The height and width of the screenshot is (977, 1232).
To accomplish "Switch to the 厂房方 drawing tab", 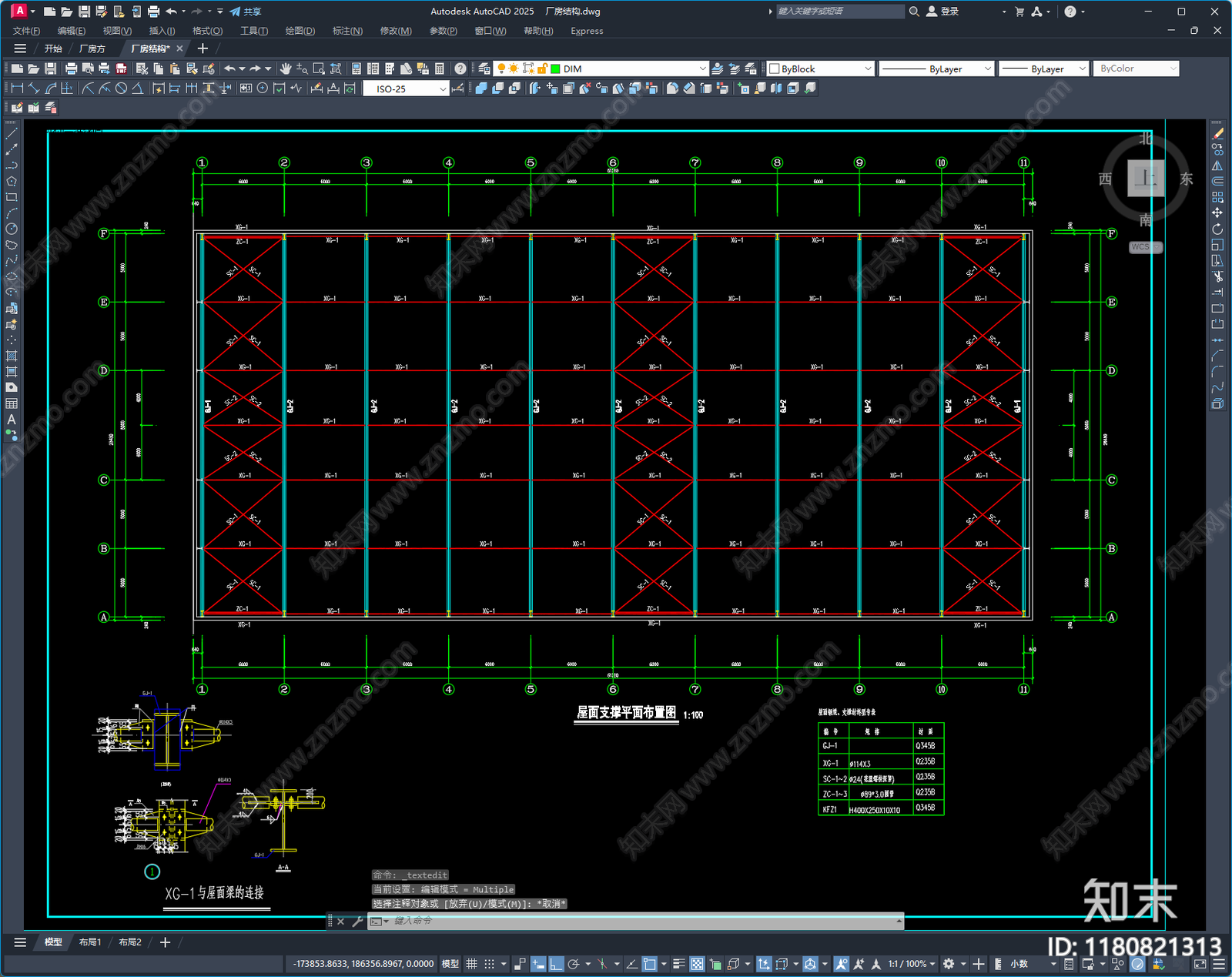I will click(x=92, y=49).
